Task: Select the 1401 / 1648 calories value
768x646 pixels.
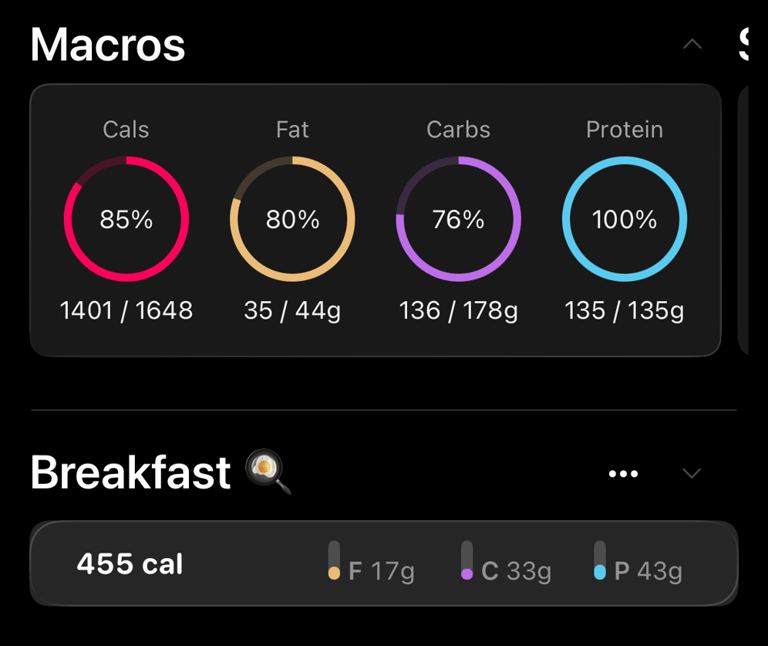Action: click(126, 310)
